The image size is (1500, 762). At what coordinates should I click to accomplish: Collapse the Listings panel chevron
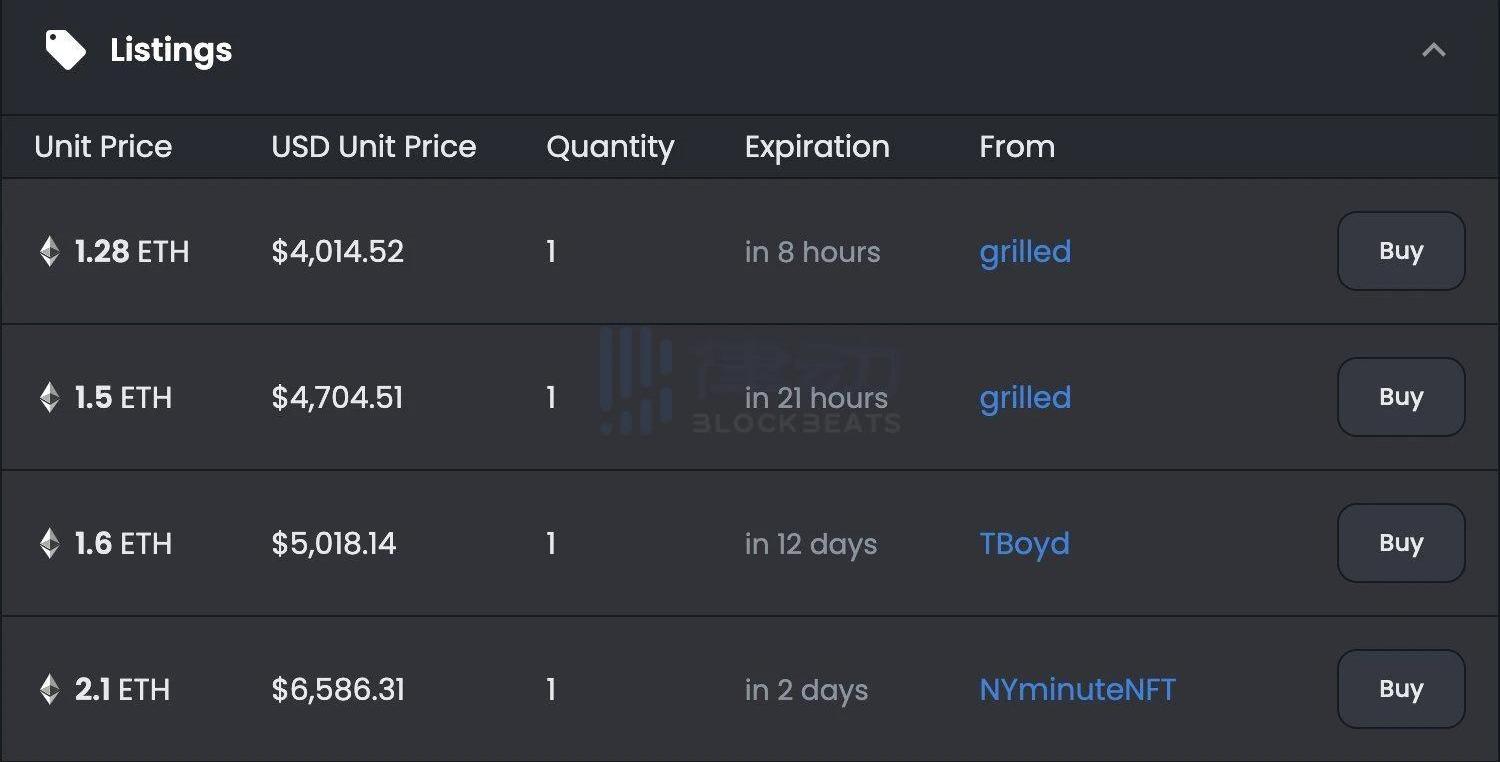coord(1434,50)
